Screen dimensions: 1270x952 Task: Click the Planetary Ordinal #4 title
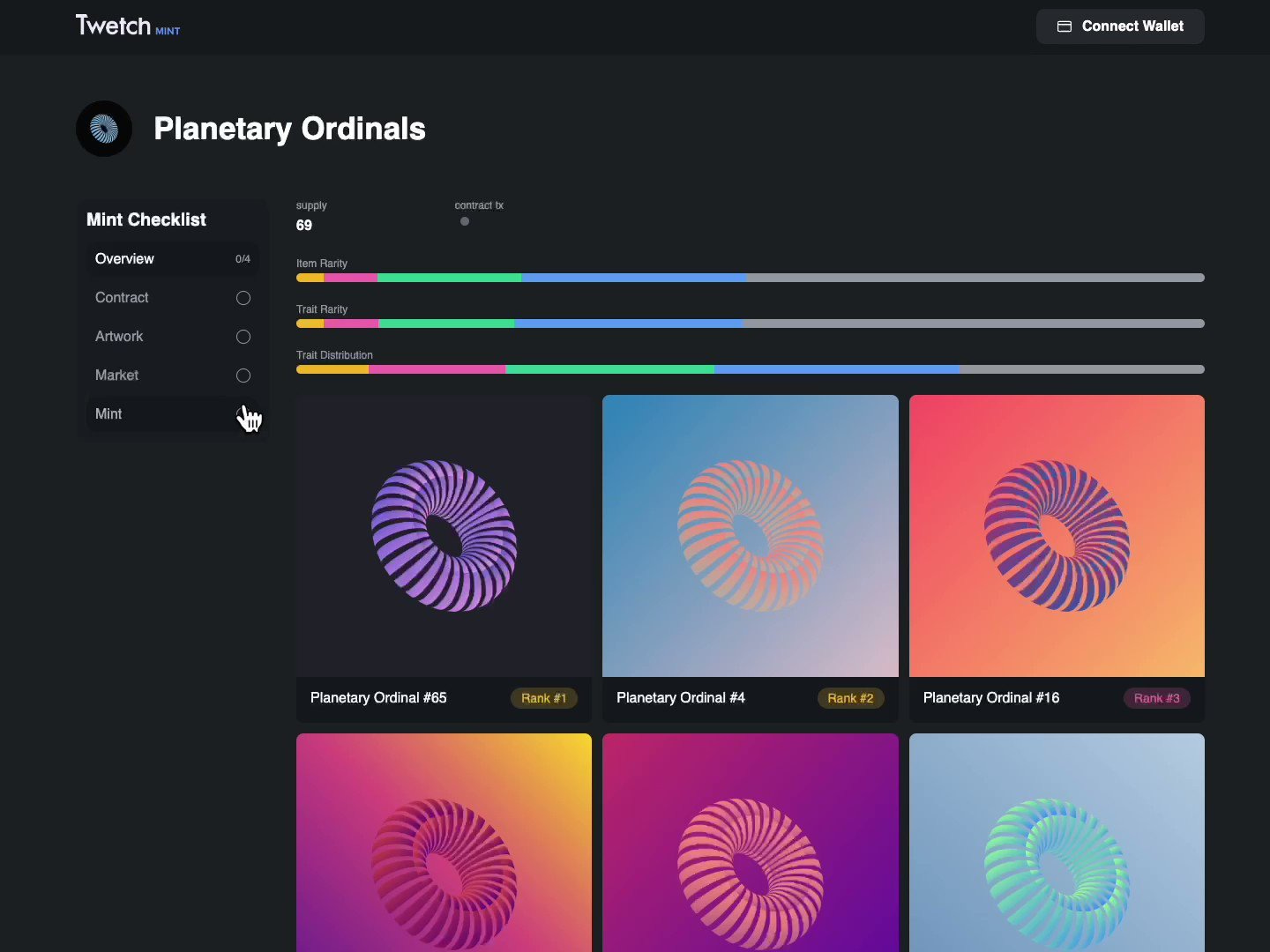point(681,697)
